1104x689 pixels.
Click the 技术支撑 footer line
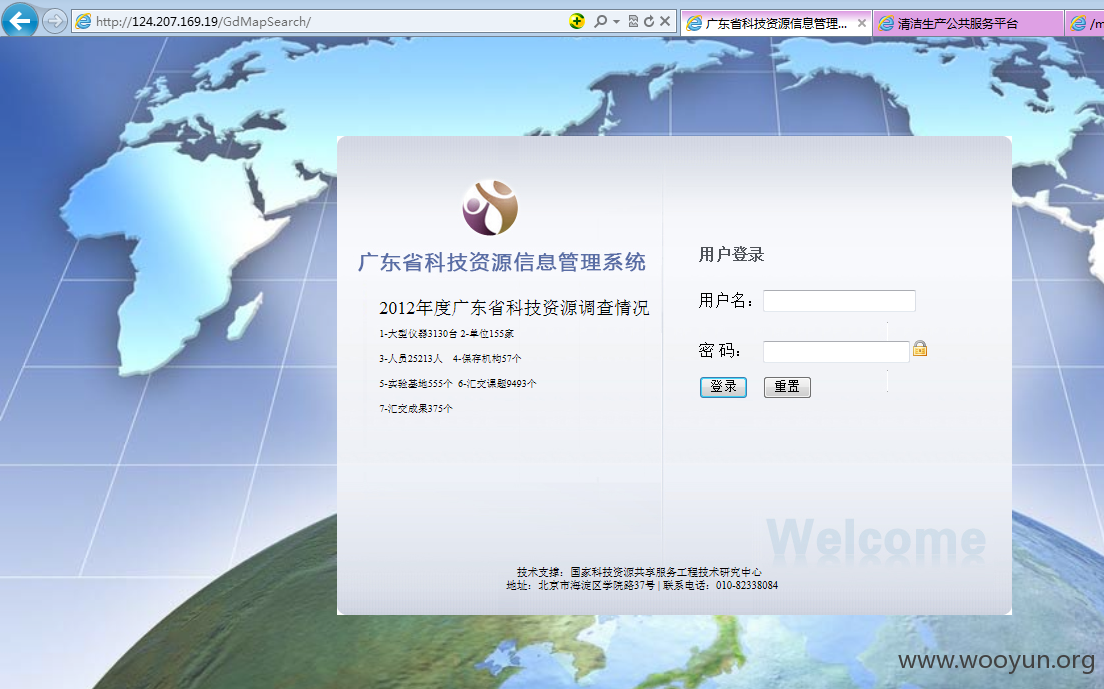click(x=639, y=572)
